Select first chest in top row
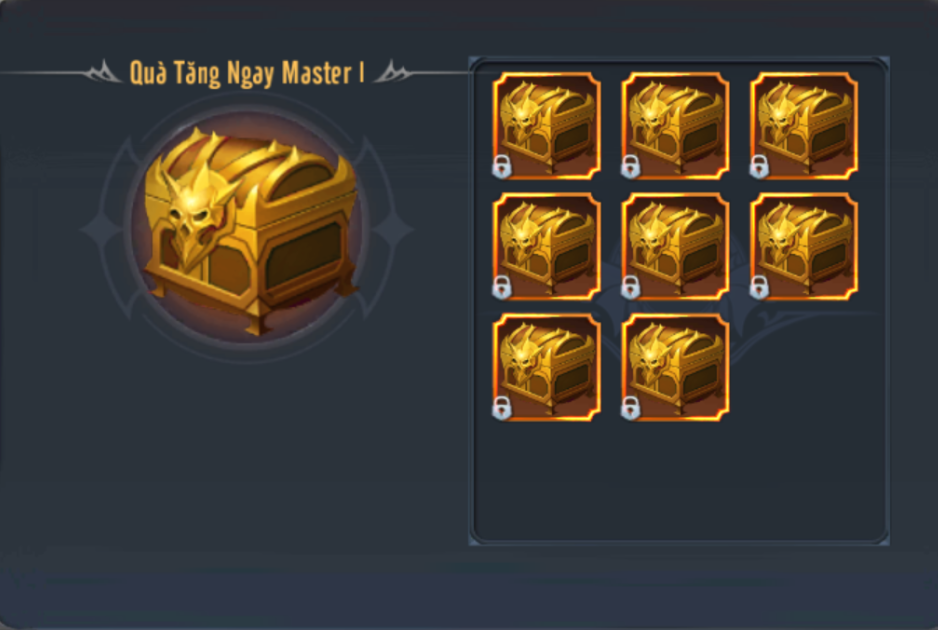Image resolution: width=938 pixels, height=630 pixels. [x=546, y=126]
